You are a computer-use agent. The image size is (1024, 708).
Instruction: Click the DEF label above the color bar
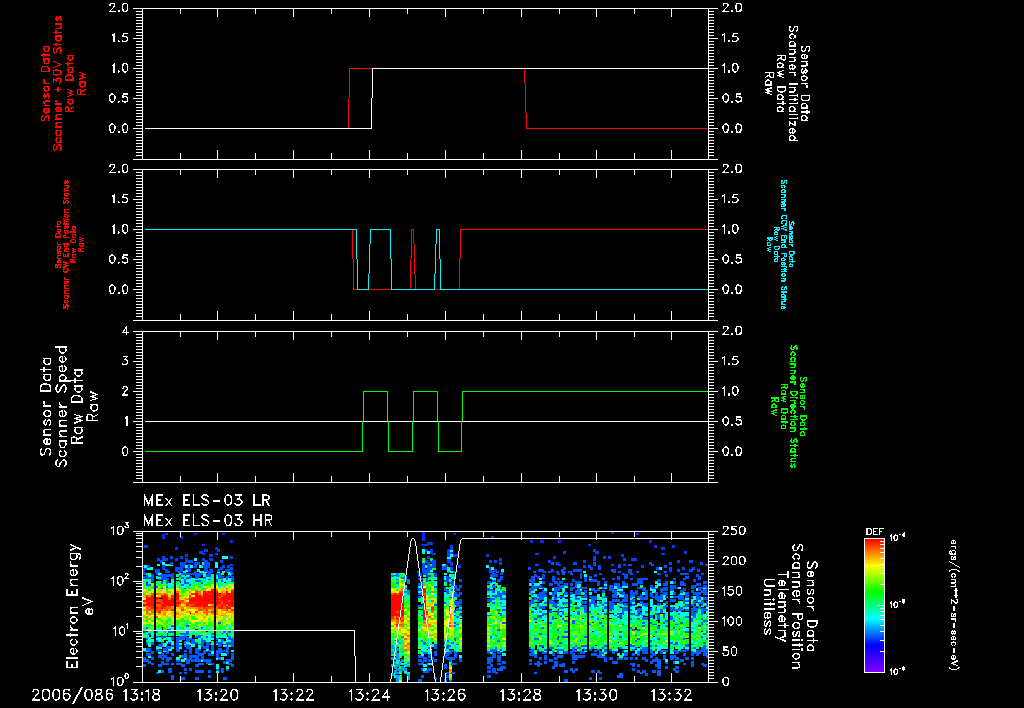tap(874, 532)
